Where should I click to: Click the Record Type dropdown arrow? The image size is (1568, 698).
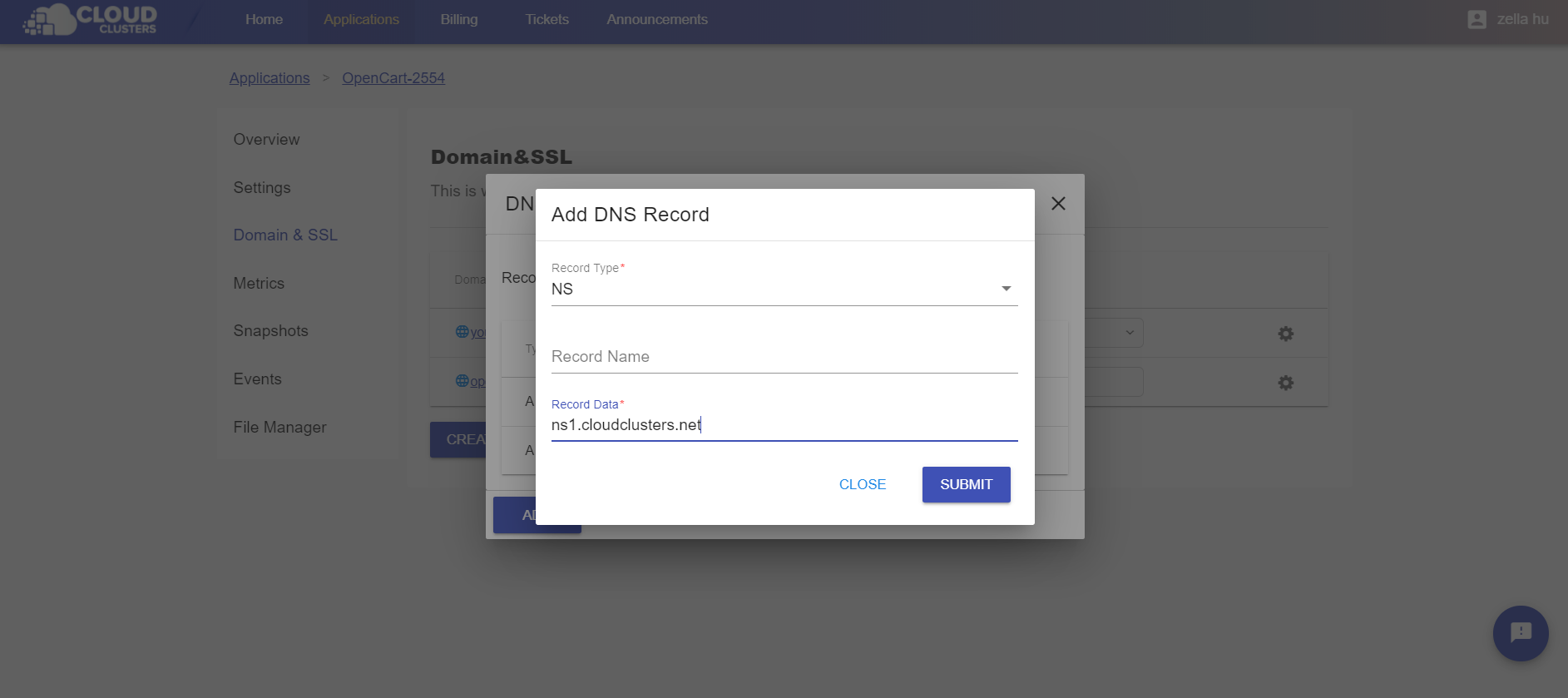(1007, 289)
